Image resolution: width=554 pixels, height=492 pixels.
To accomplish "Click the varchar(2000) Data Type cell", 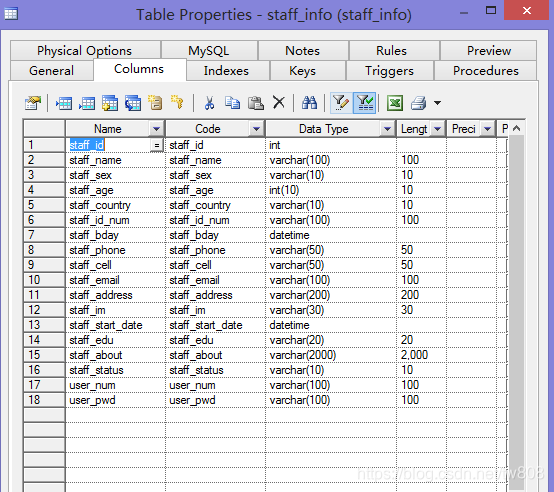I will pos(331,355).
